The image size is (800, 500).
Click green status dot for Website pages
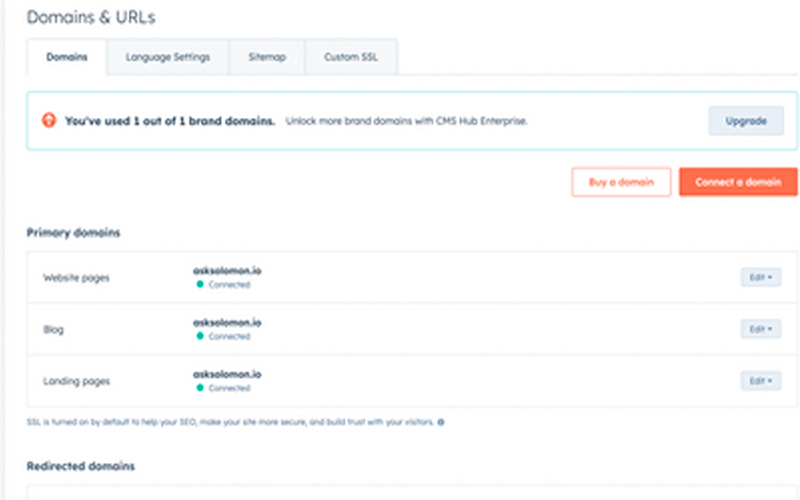tap(200, 285)
